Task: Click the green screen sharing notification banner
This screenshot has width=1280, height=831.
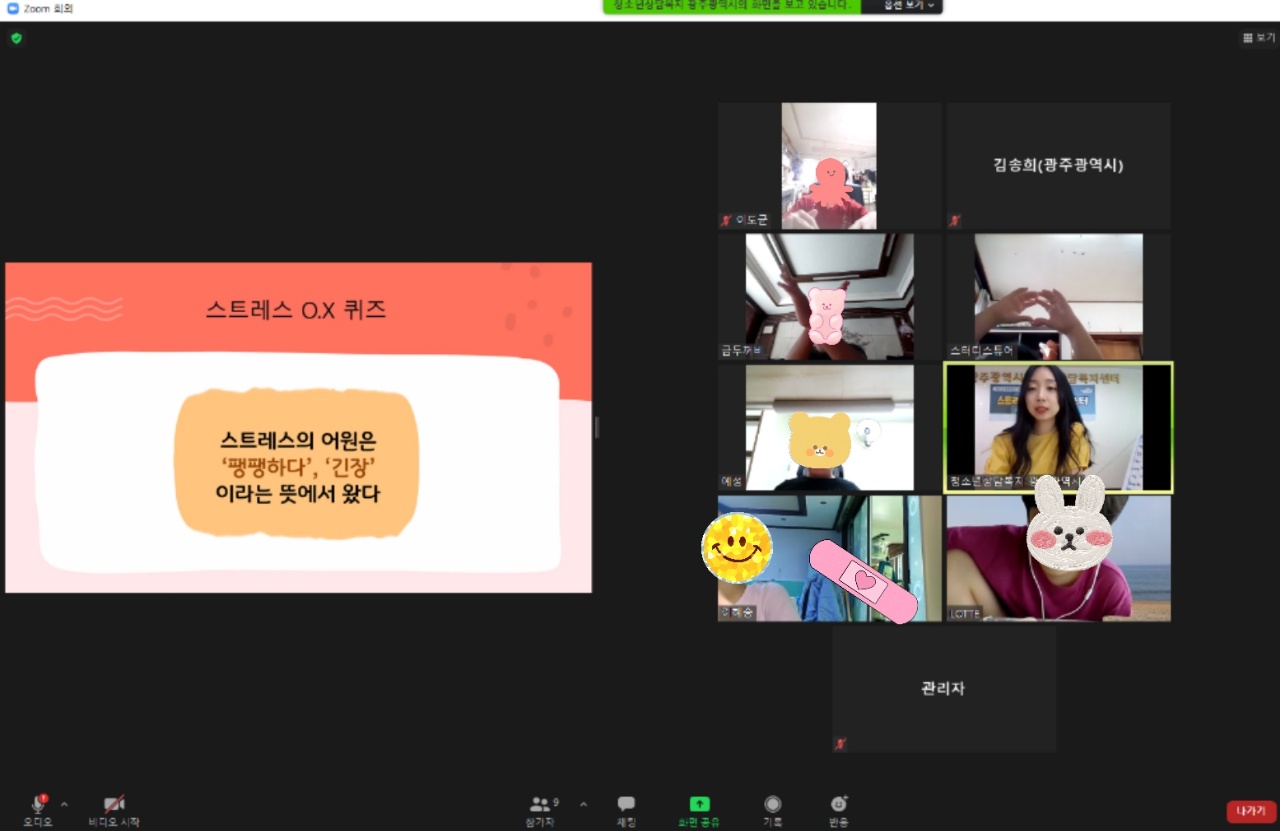Action: point(732,6)
